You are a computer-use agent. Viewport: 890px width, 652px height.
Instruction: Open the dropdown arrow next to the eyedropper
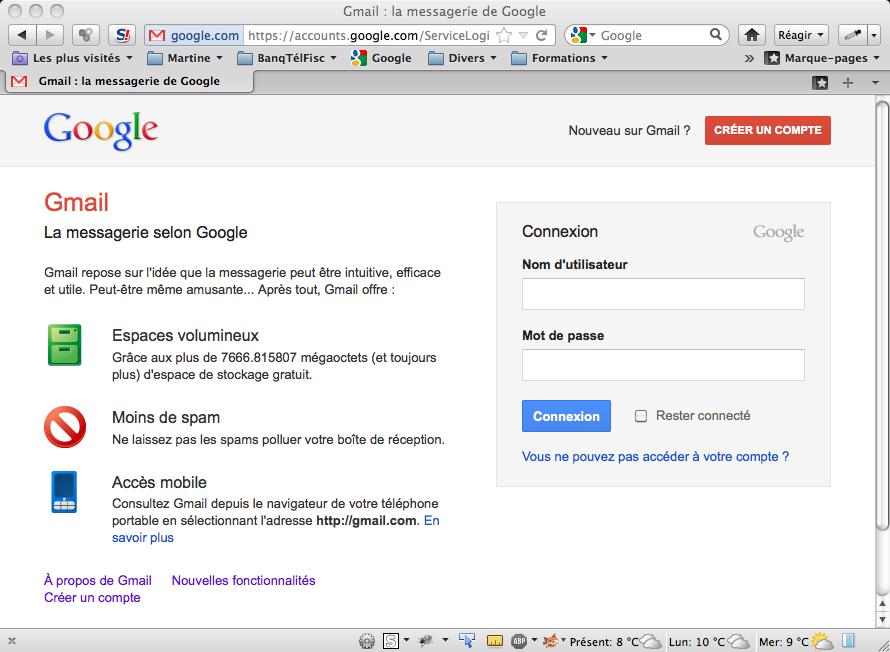pyautogui.click(x=874, y=35)
